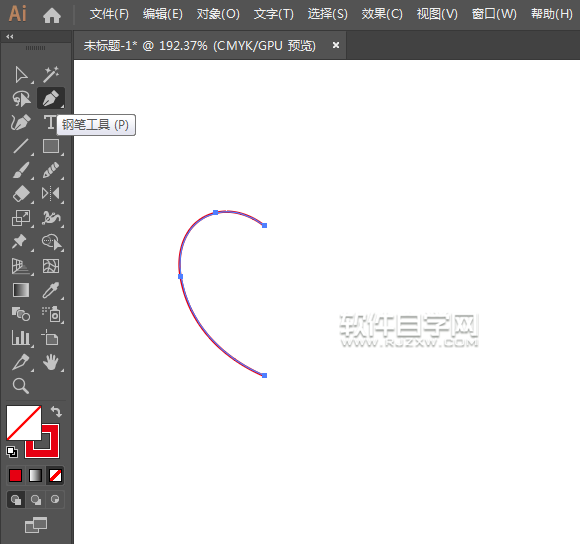Viewport: 580px width, 544px height.
Task: Click the white fill color swatch
Action: (x=24, y=423)
